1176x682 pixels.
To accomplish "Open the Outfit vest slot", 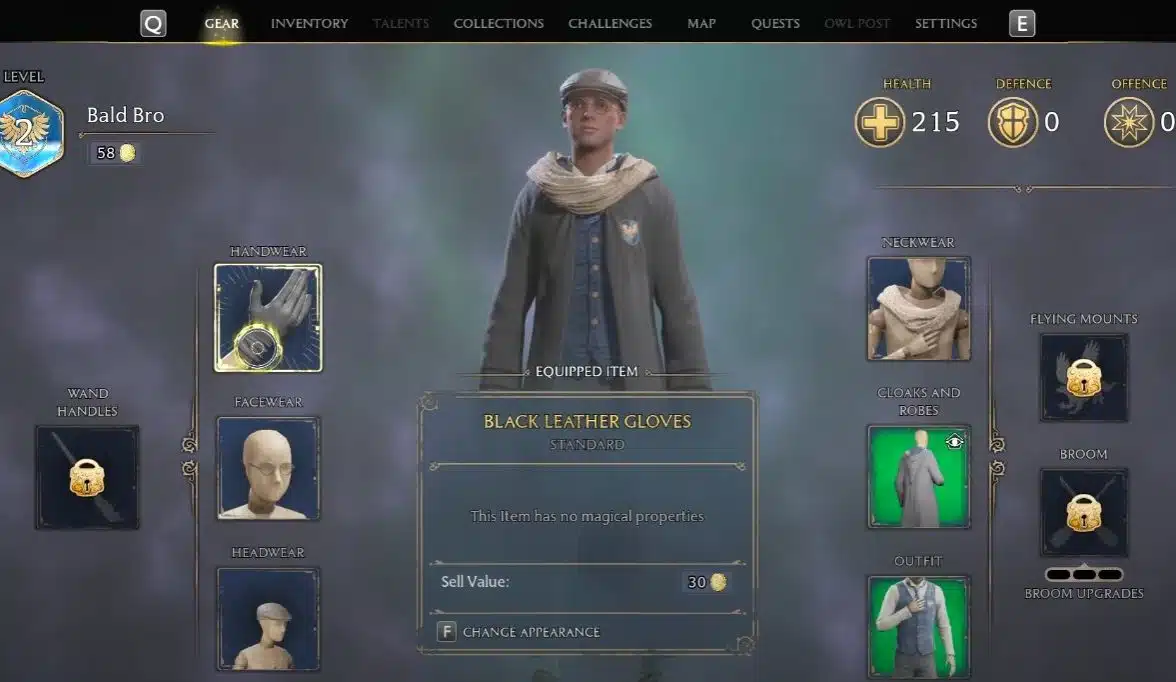I will [x=919, y=627].
